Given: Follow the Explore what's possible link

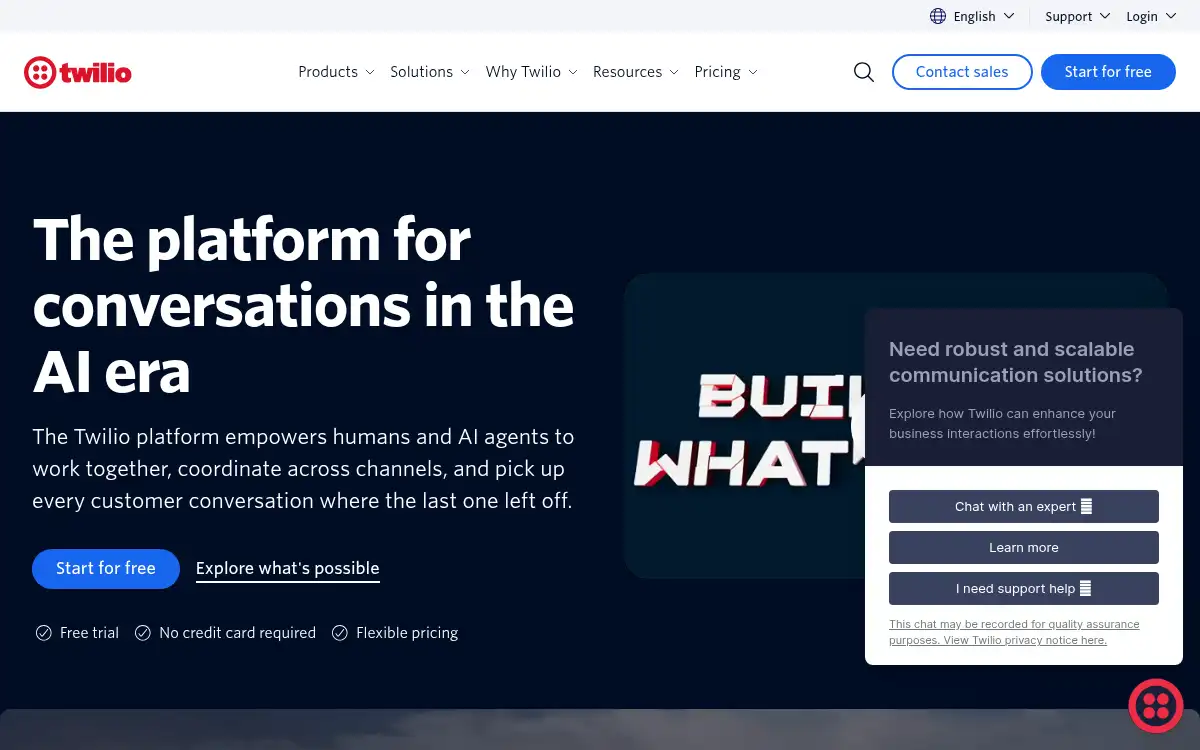Looking at the screenshot, I should [x=288, y=568].
